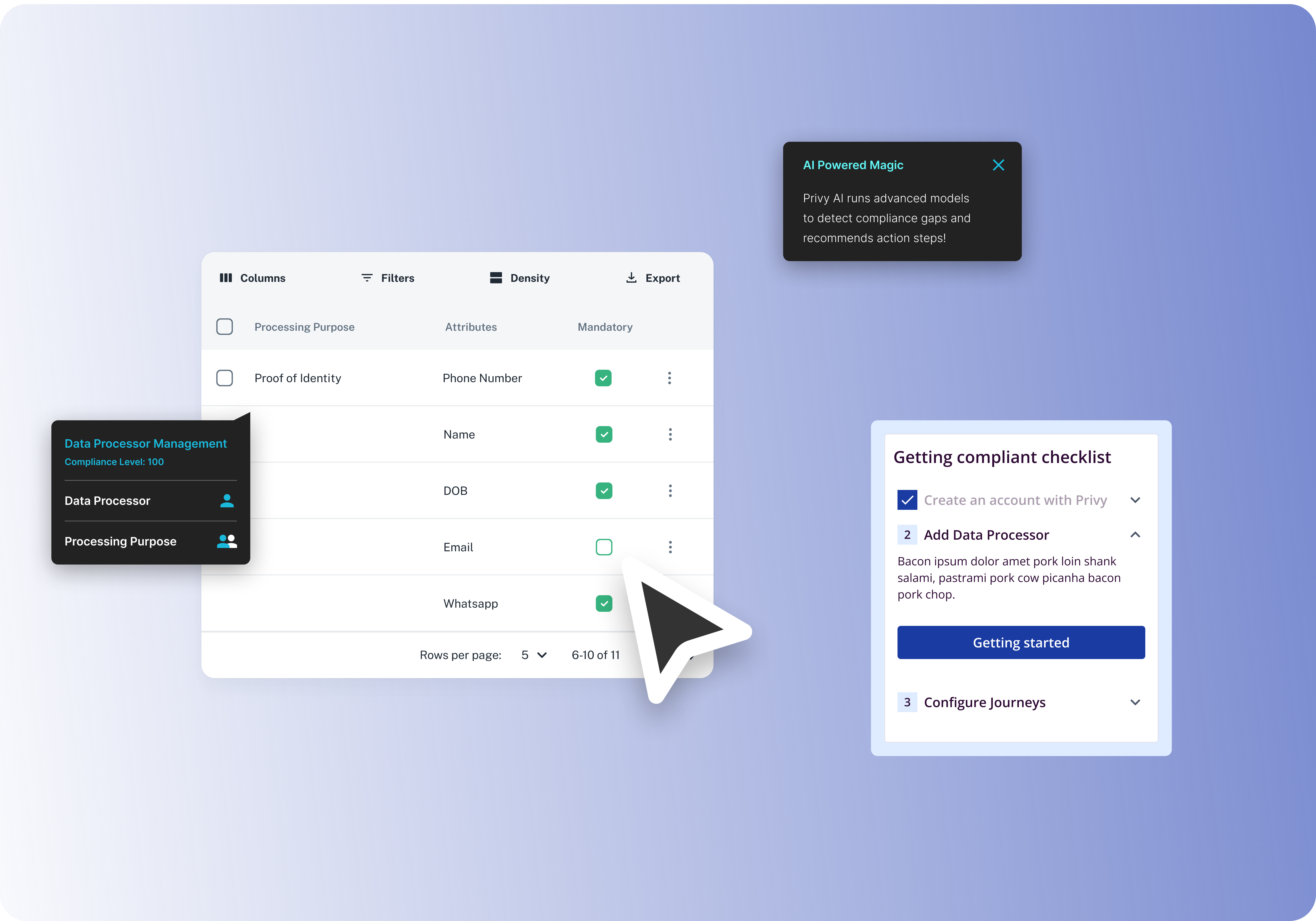The image size is (1316, 921).
Task: Click the Density icon
Action: [x=496, y=277]
